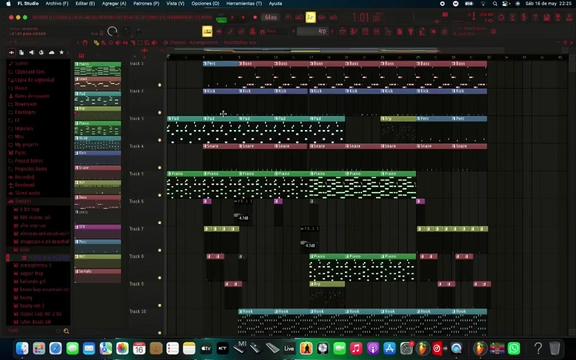Click the record button in transport
This screenshot has width=576, height=360.
pos(255,18)
